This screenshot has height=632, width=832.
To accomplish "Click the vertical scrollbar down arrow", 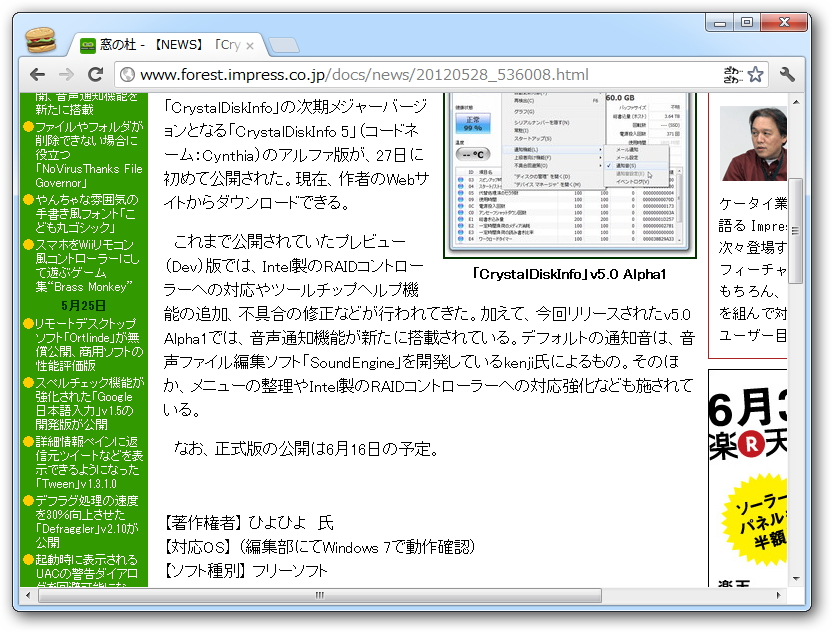I will click(795, 578).
